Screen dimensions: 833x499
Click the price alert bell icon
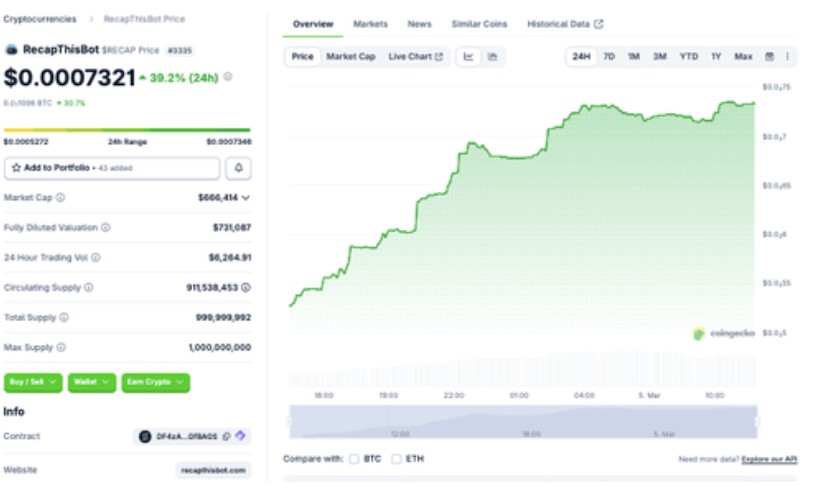point(238,168)
